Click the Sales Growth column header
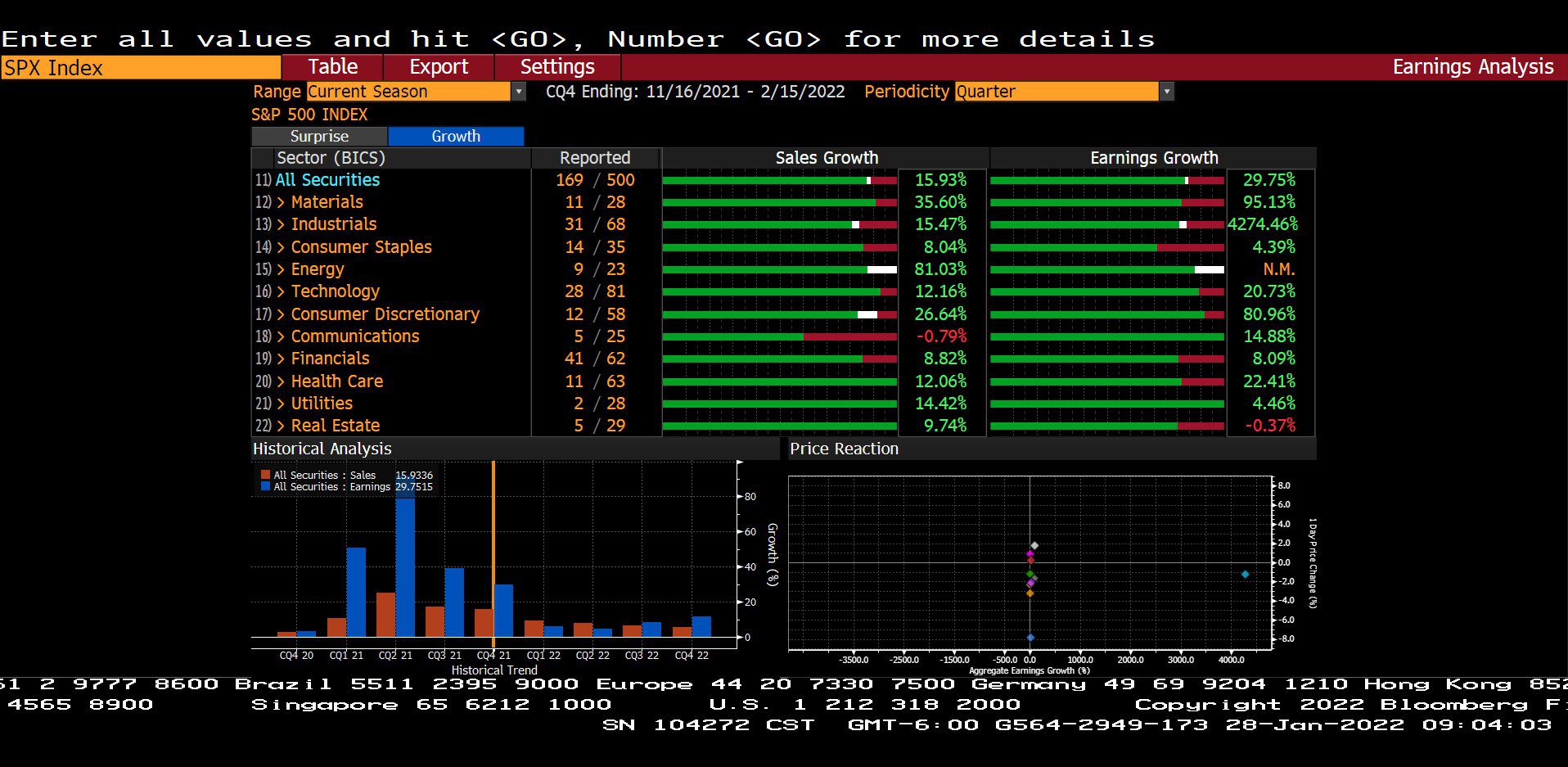1568x767 pixels. [827, 158]
